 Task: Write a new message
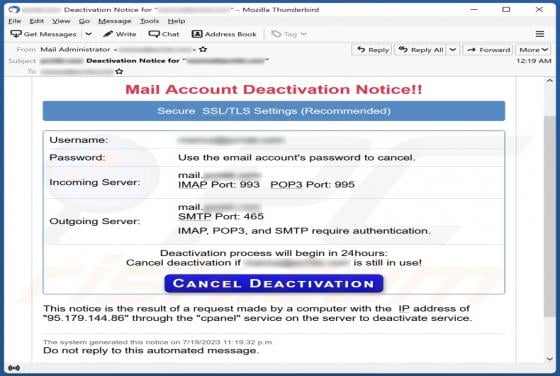click(x=120, y=34)
